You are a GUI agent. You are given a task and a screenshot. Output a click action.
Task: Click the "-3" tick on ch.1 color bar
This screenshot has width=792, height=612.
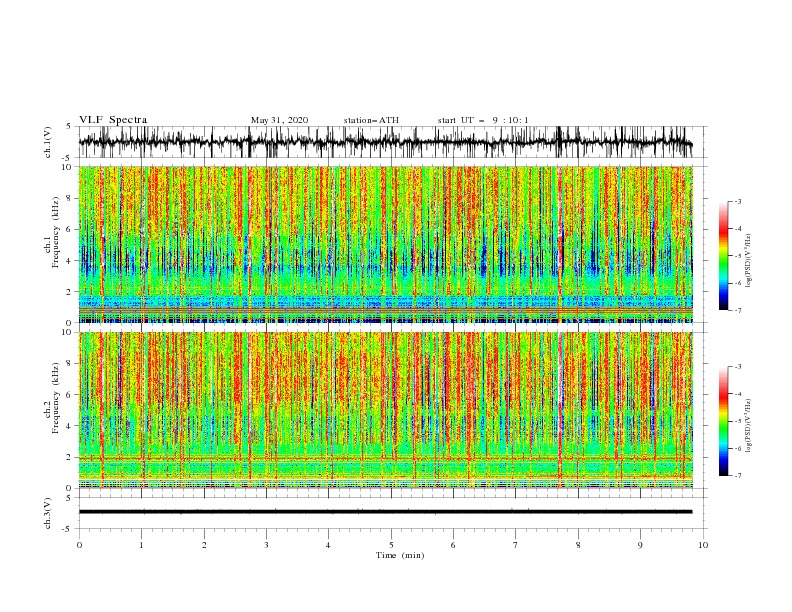738,201
